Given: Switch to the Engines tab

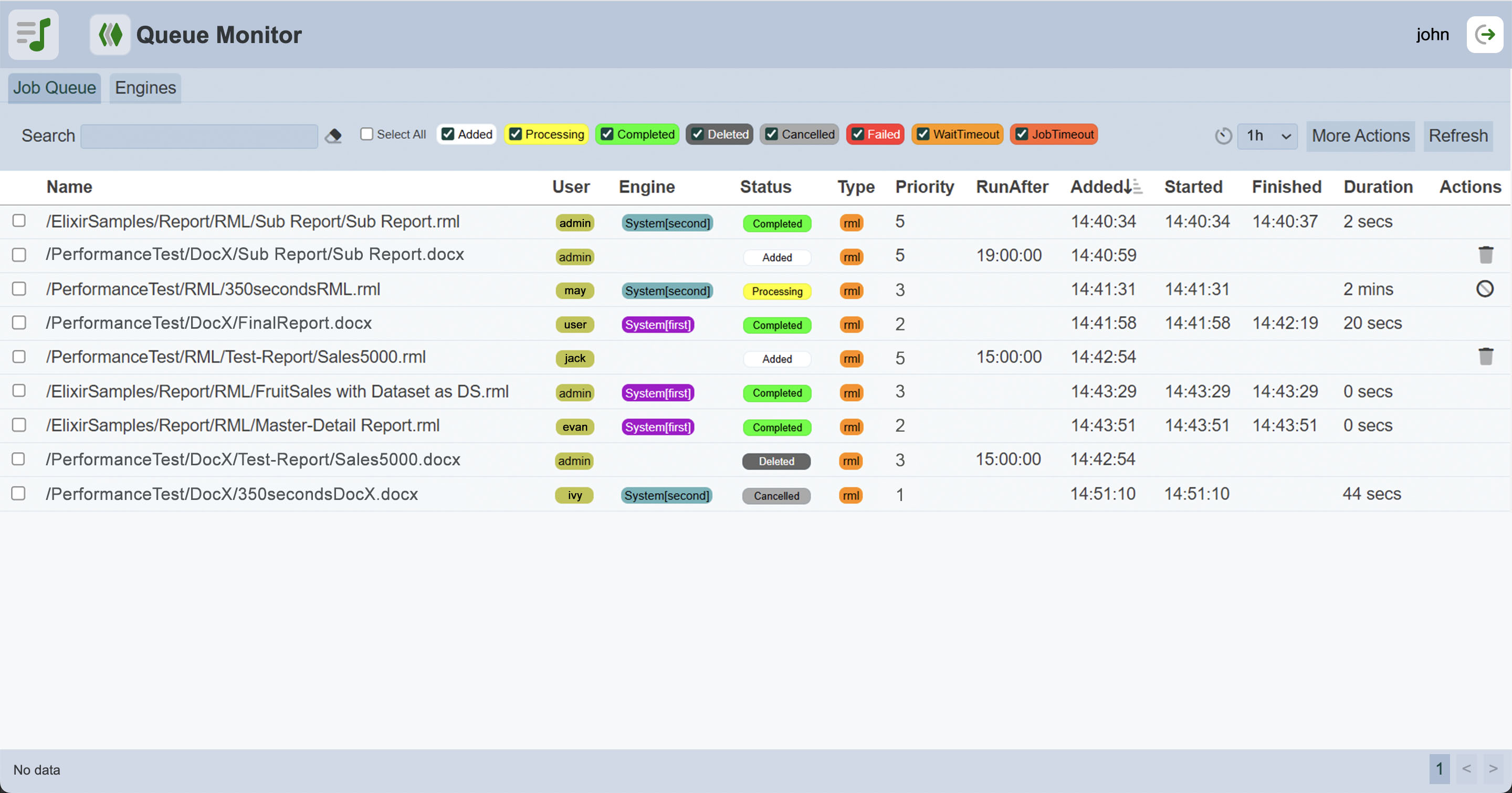Looking at the screenshot, I should coord(145,88).
